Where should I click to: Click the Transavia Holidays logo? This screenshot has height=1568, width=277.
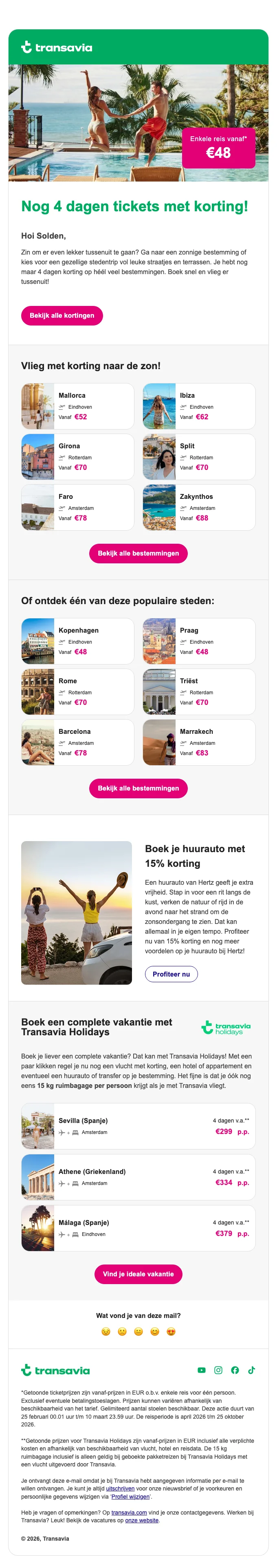point(226,1028)
